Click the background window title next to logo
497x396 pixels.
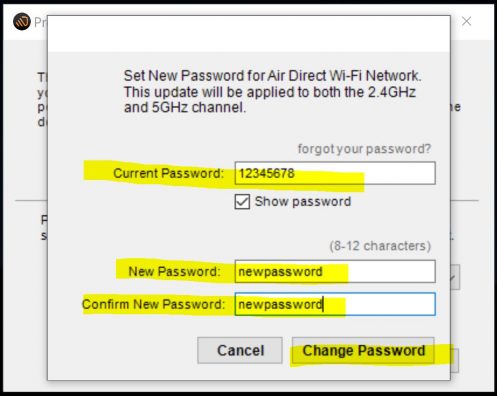tap(41, 22)
